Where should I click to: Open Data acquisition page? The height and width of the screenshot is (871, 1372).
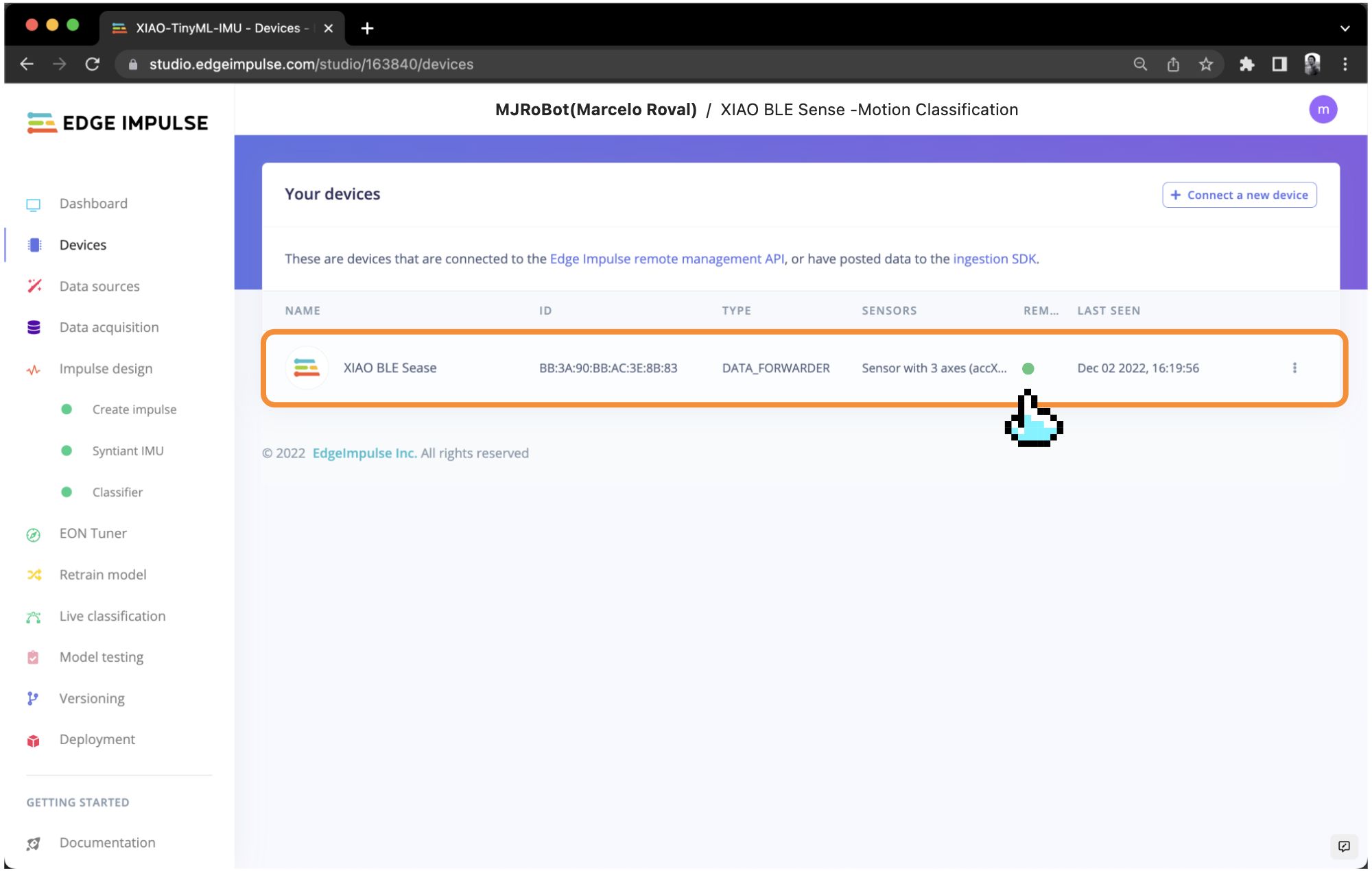109,327
